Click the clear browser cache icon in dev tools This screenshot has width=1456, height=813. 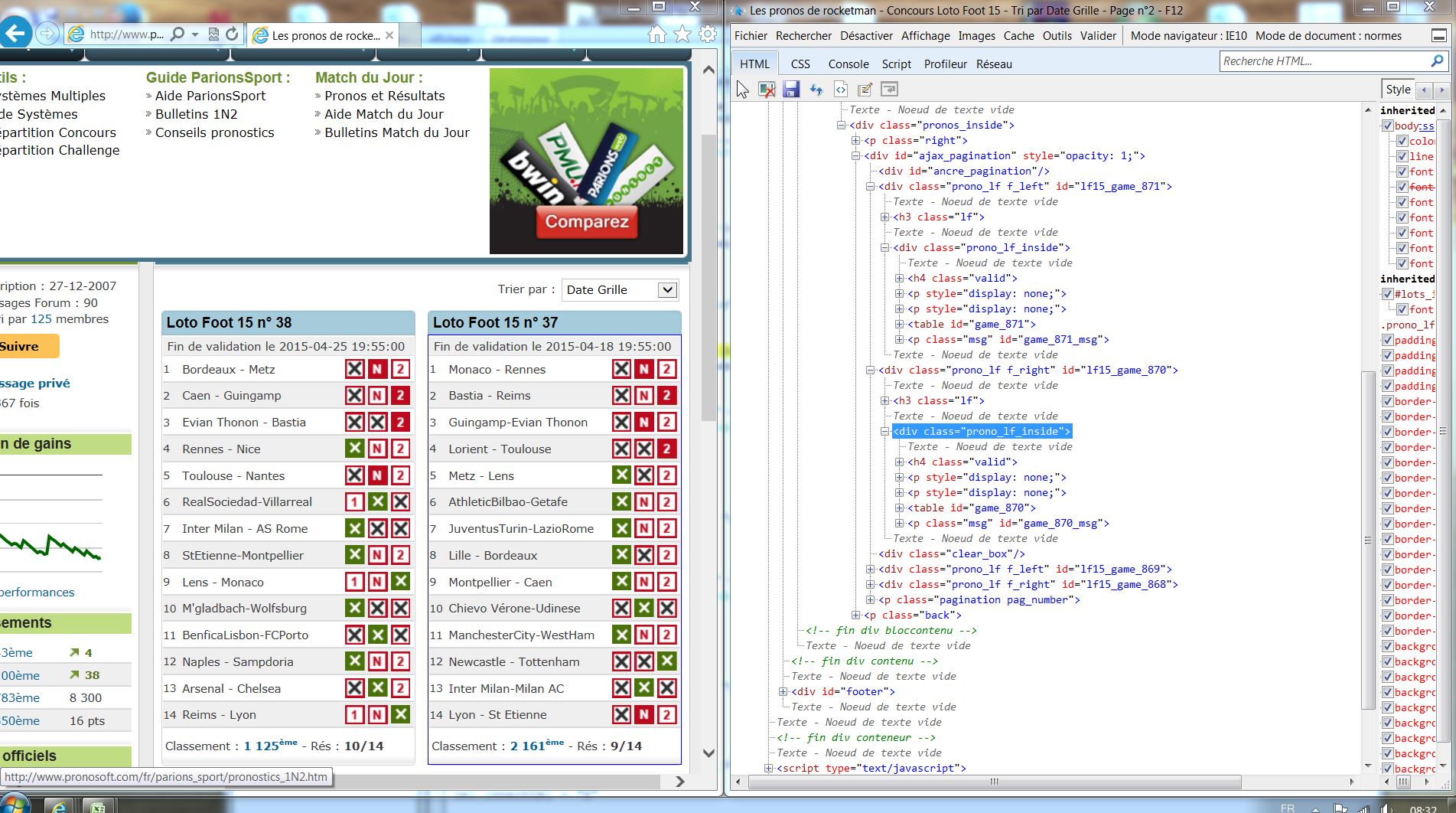[767, 90]
